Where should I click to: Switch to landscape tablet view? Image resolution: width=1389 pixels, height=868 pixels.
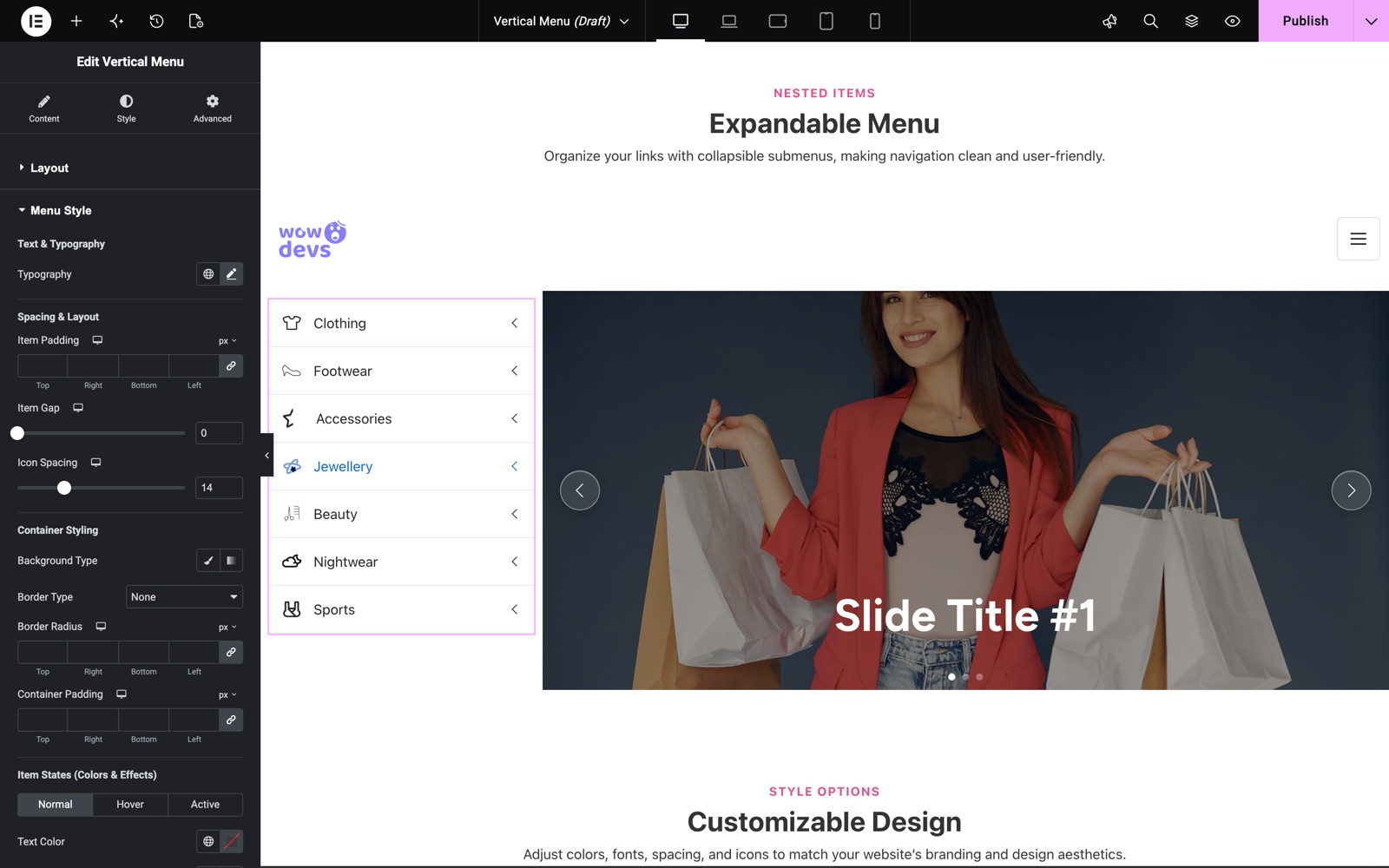coord(778,21)
